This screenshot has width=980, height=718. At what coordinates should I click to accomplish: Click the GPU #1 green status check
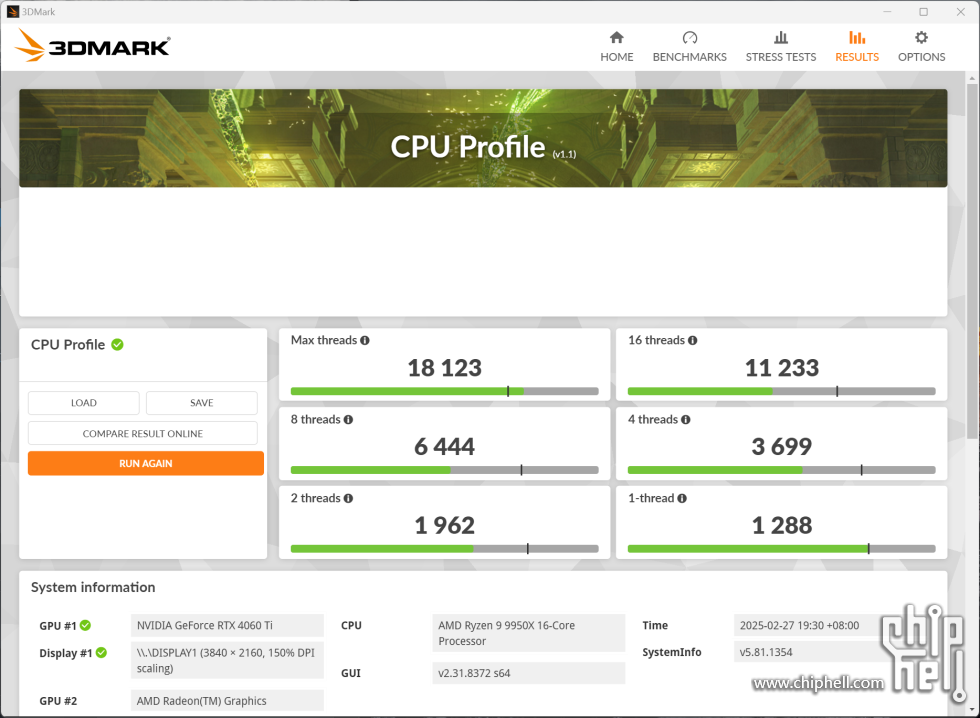click(x=86, y=626)
